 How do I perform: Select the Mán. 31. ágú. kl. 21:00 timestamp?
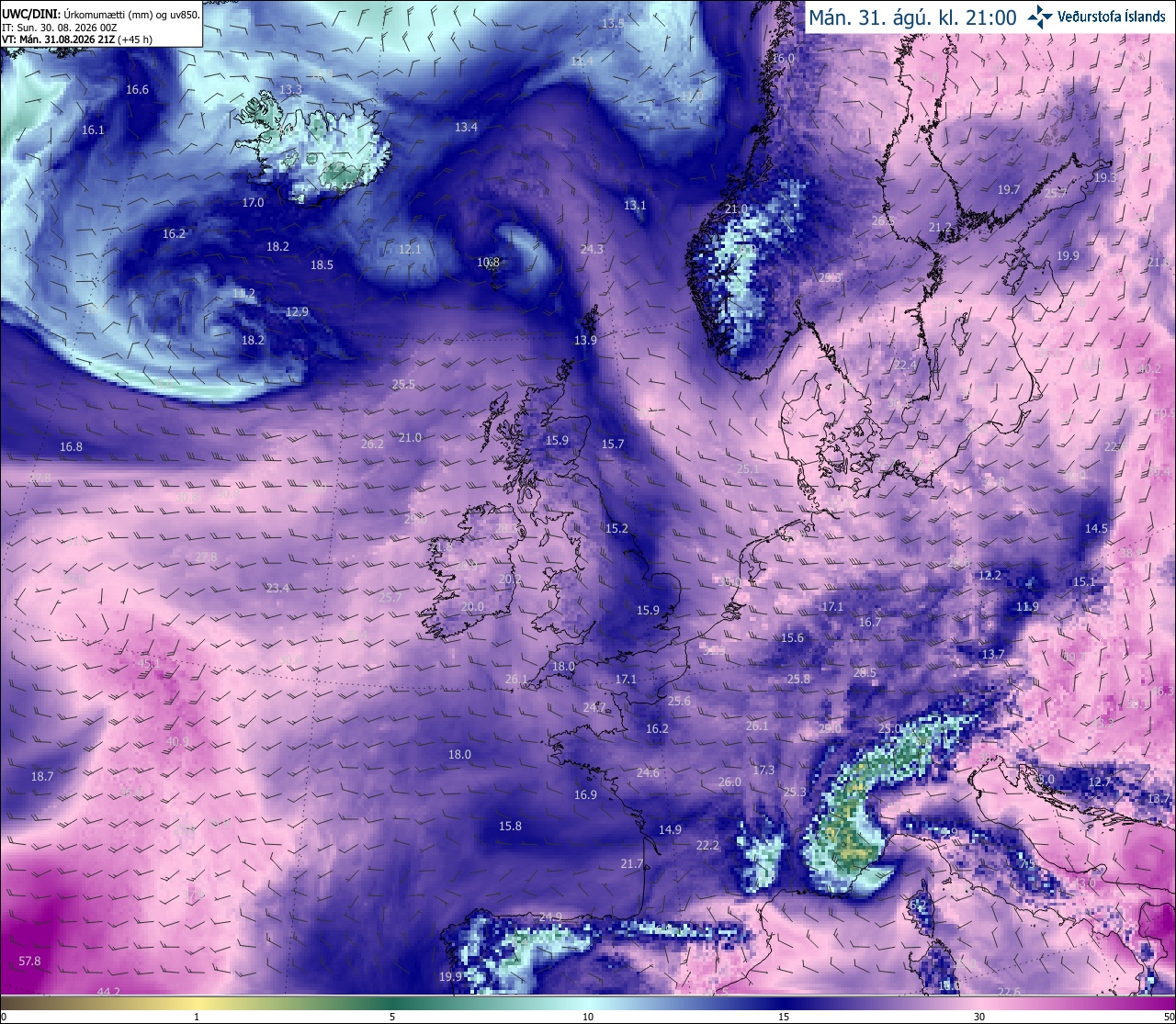pos(912,17)
